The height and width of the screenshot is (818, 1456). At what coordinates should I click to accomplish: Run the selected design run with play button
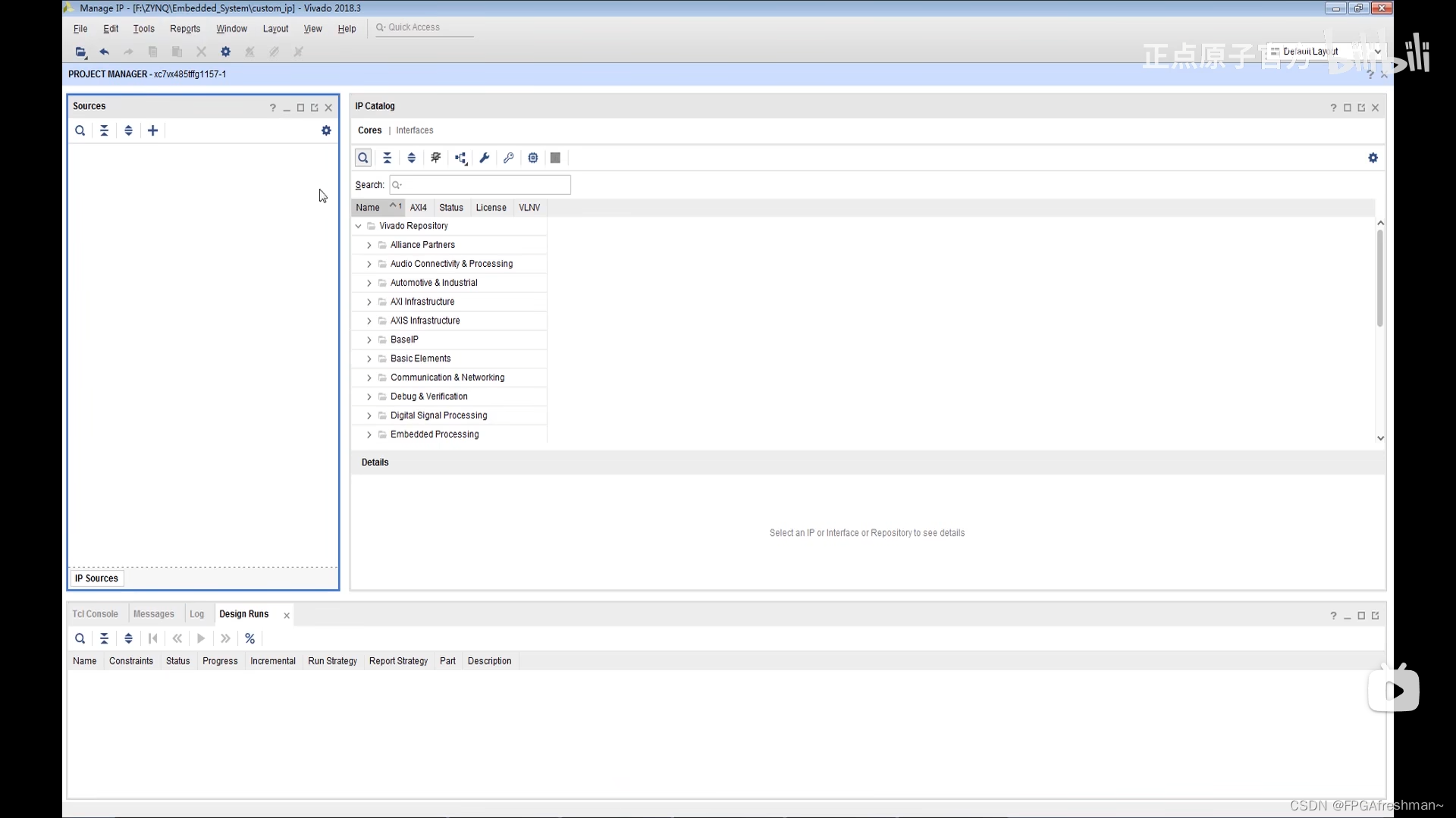(x=200, y=638)
